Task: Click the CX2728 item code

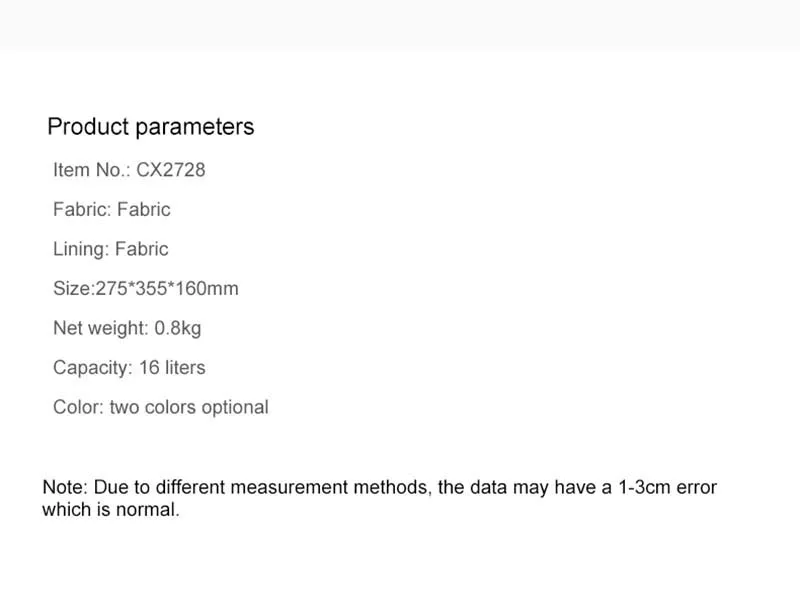Action: pyautogui.click(x=171, y=170)
